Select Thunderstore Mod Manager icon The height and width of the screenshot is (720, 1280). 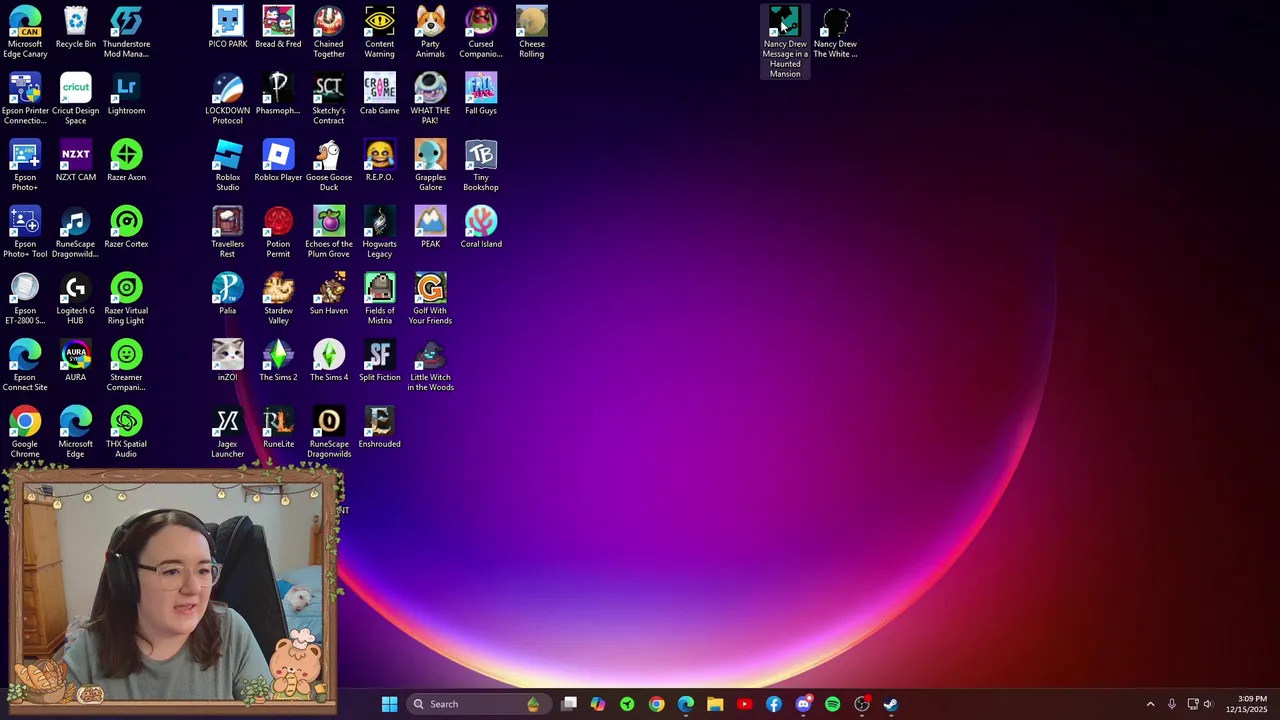(x=126, y=32)
